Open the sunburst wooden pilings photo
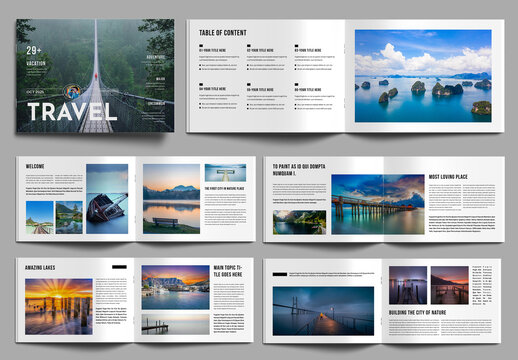 59,307
